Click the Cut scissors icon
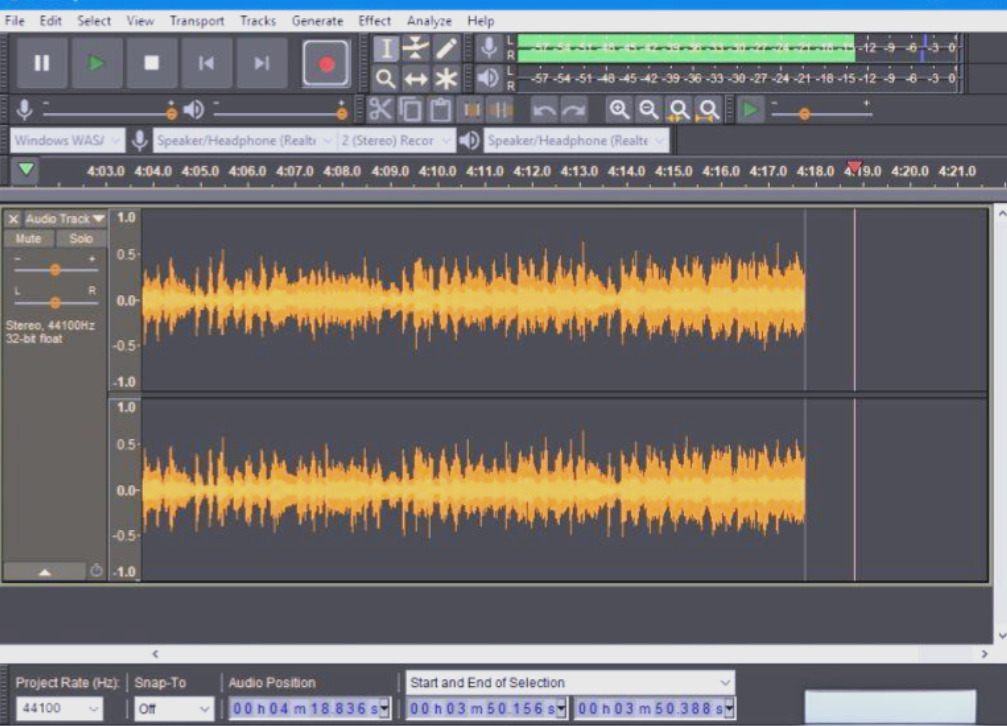This screenshot has width=1007, height=726. [x=380, y=110]
